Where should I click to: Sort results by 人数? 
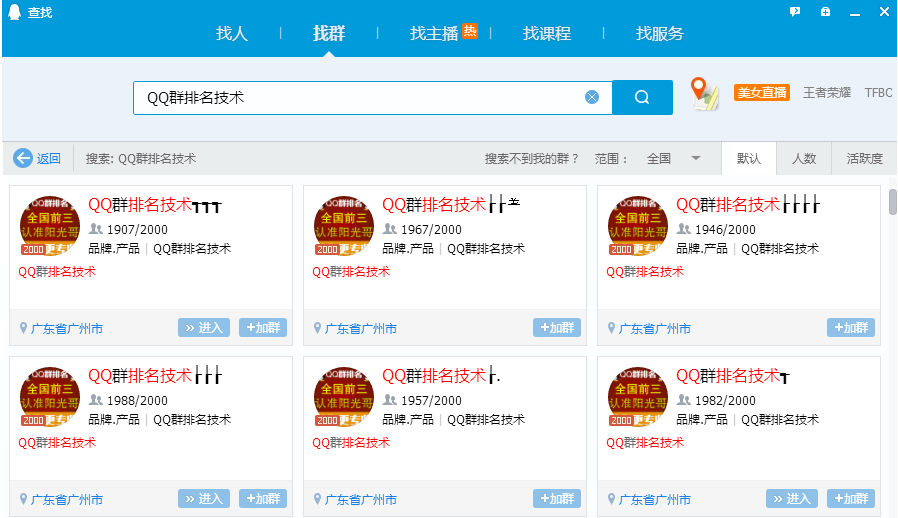(x=804, y=158)
